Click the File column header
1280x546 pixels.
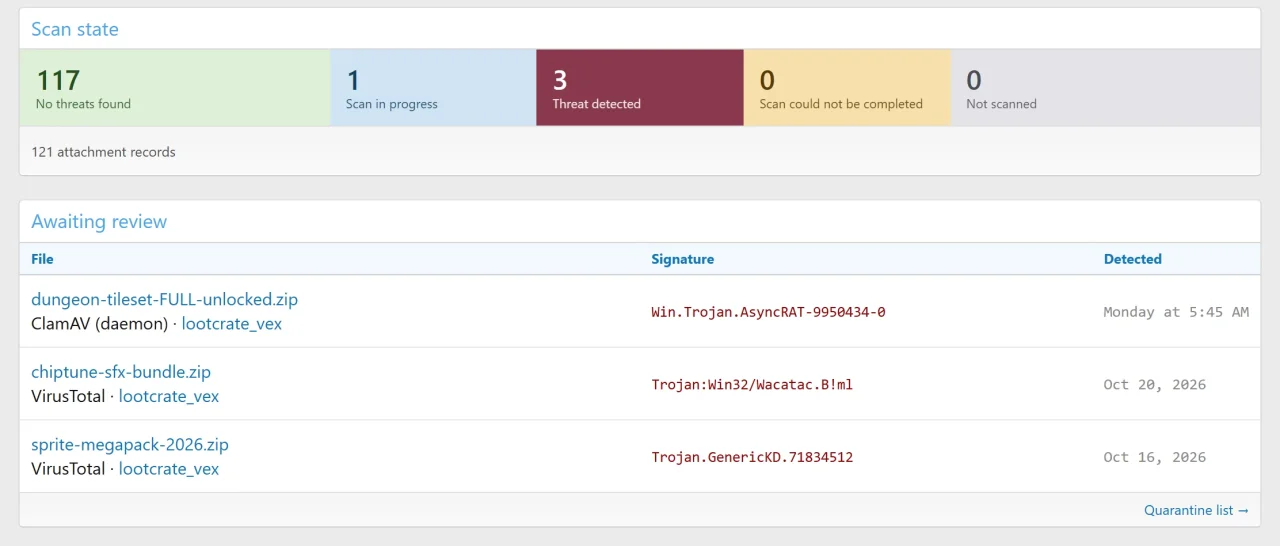pos(42,259)
